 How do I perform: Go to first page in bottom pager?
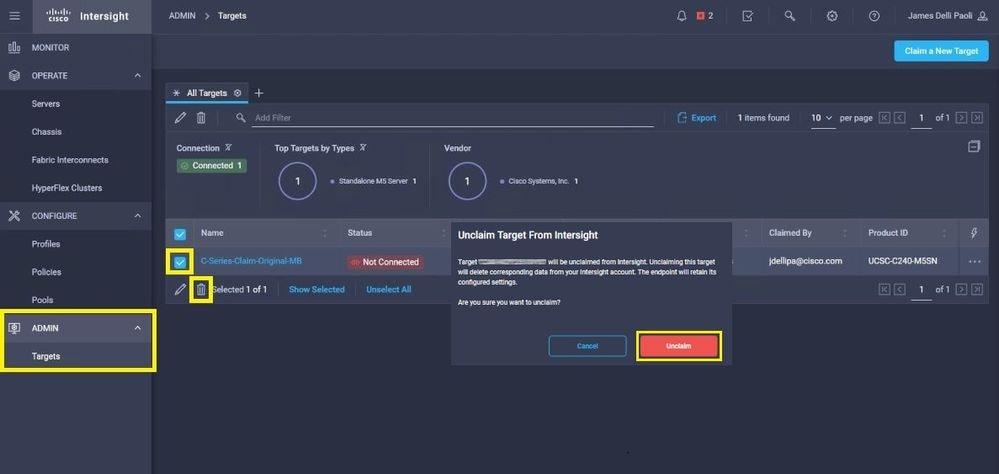tap(884, 289)
